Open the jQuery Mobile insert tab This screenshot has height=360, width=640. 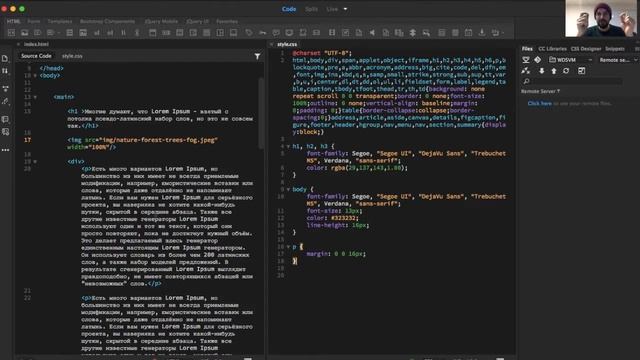click(161, 21)
